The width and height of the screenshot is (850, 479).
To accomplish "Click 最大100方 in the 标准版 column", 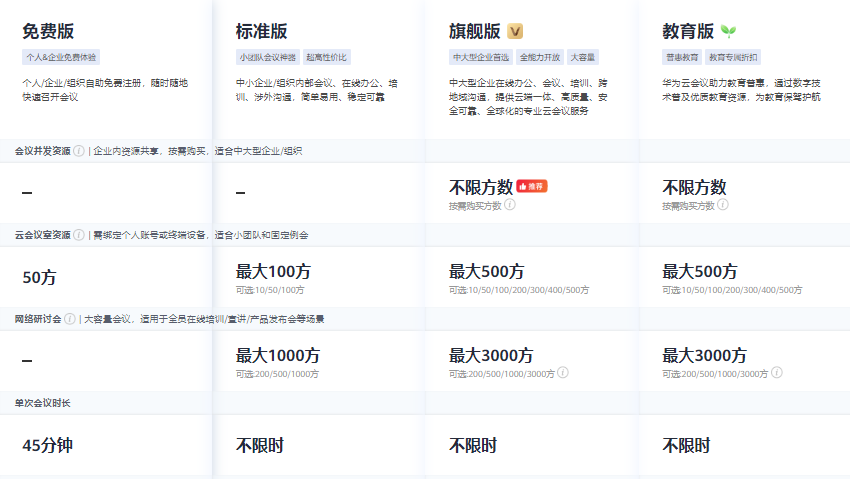I will tap(273, 271).
